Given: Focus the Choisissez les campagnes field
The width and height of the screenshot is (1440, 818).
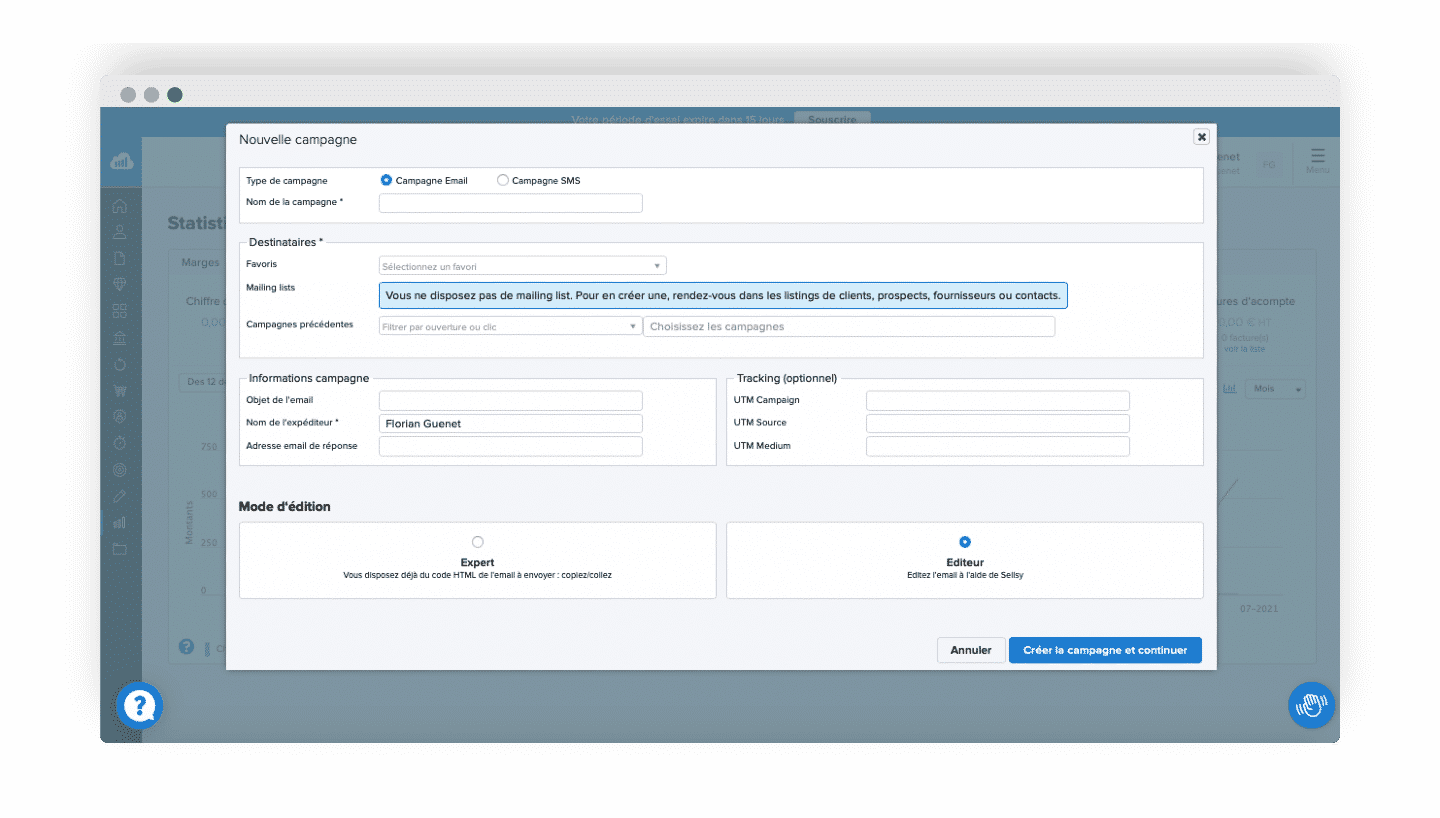Looking at the screenshot, I should coord(849,326).
